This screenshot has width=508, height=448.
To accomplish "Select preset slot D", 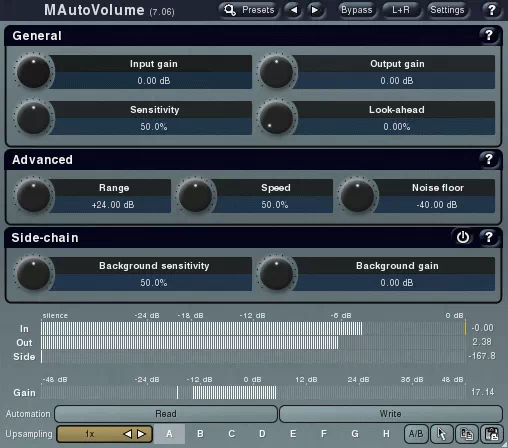I will point(262,434).
